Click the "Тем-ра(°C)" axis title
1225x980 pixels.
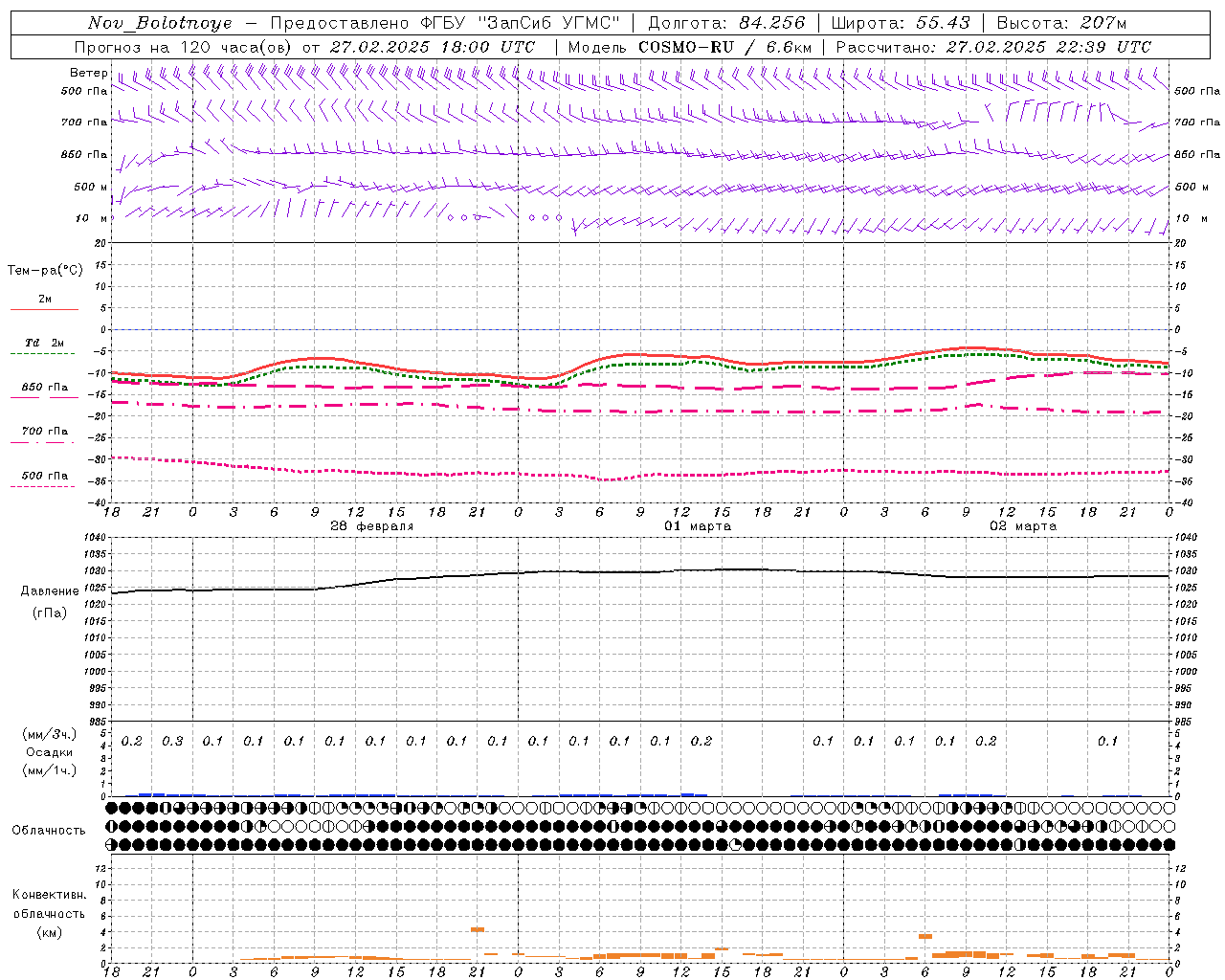pyautogui.click(x=45, y=271)
